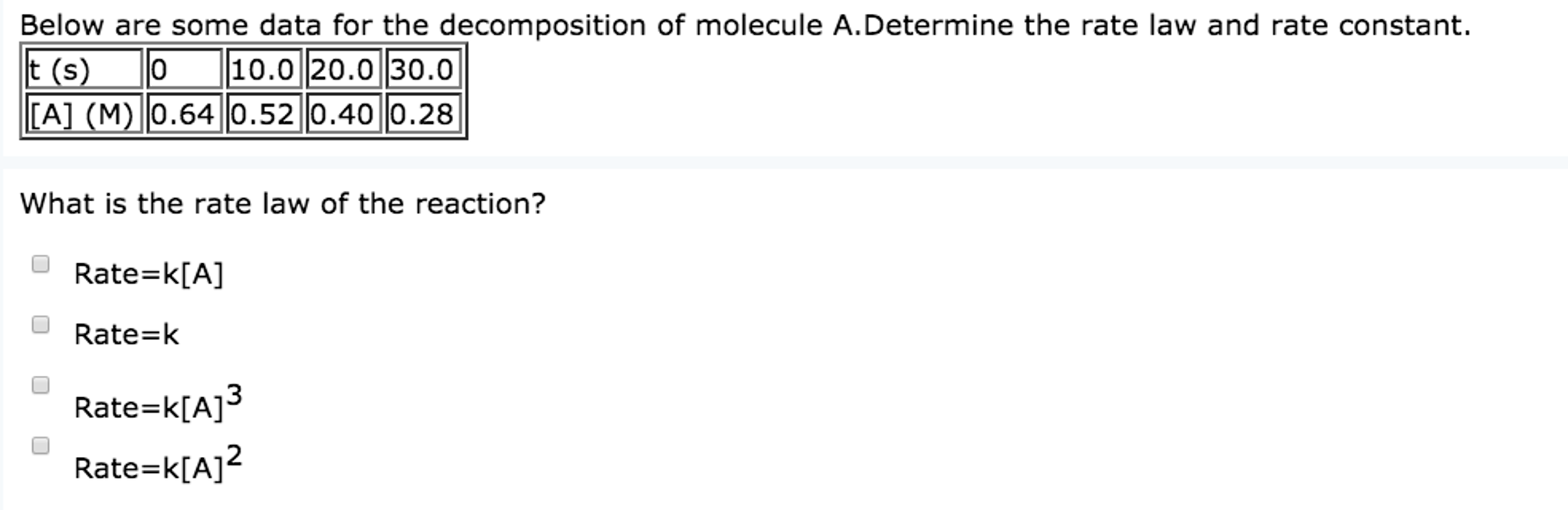Select the table cell showing 10.0
The width and height of the screenshot is (1568, 510).
click(x=263, y=70)
